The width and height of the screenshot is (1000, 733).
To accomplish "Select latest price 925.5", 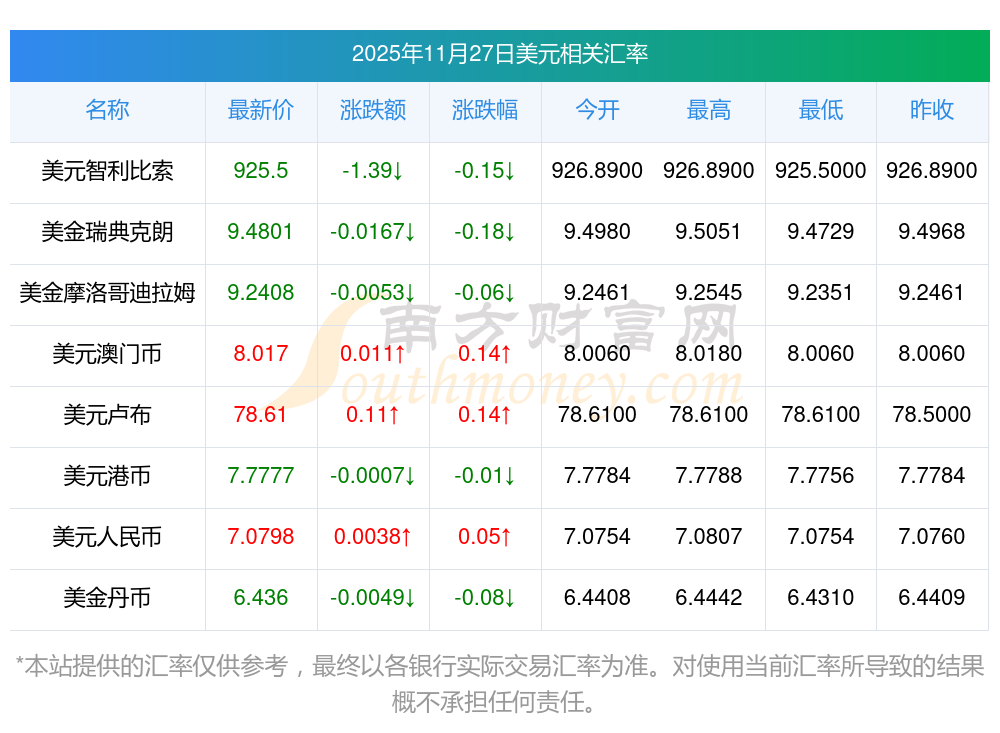I will 260,171.
